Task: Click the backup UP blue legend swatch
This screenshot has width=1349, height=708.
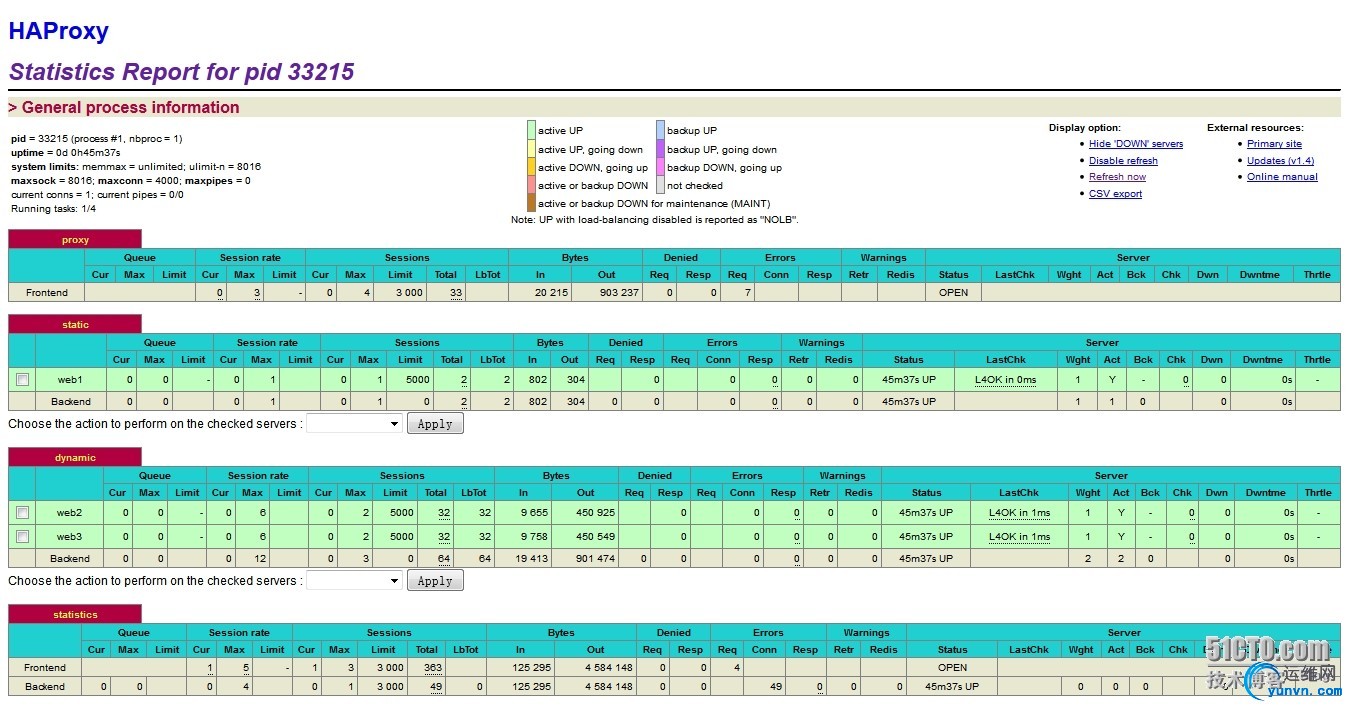Action: pos(660,131)
